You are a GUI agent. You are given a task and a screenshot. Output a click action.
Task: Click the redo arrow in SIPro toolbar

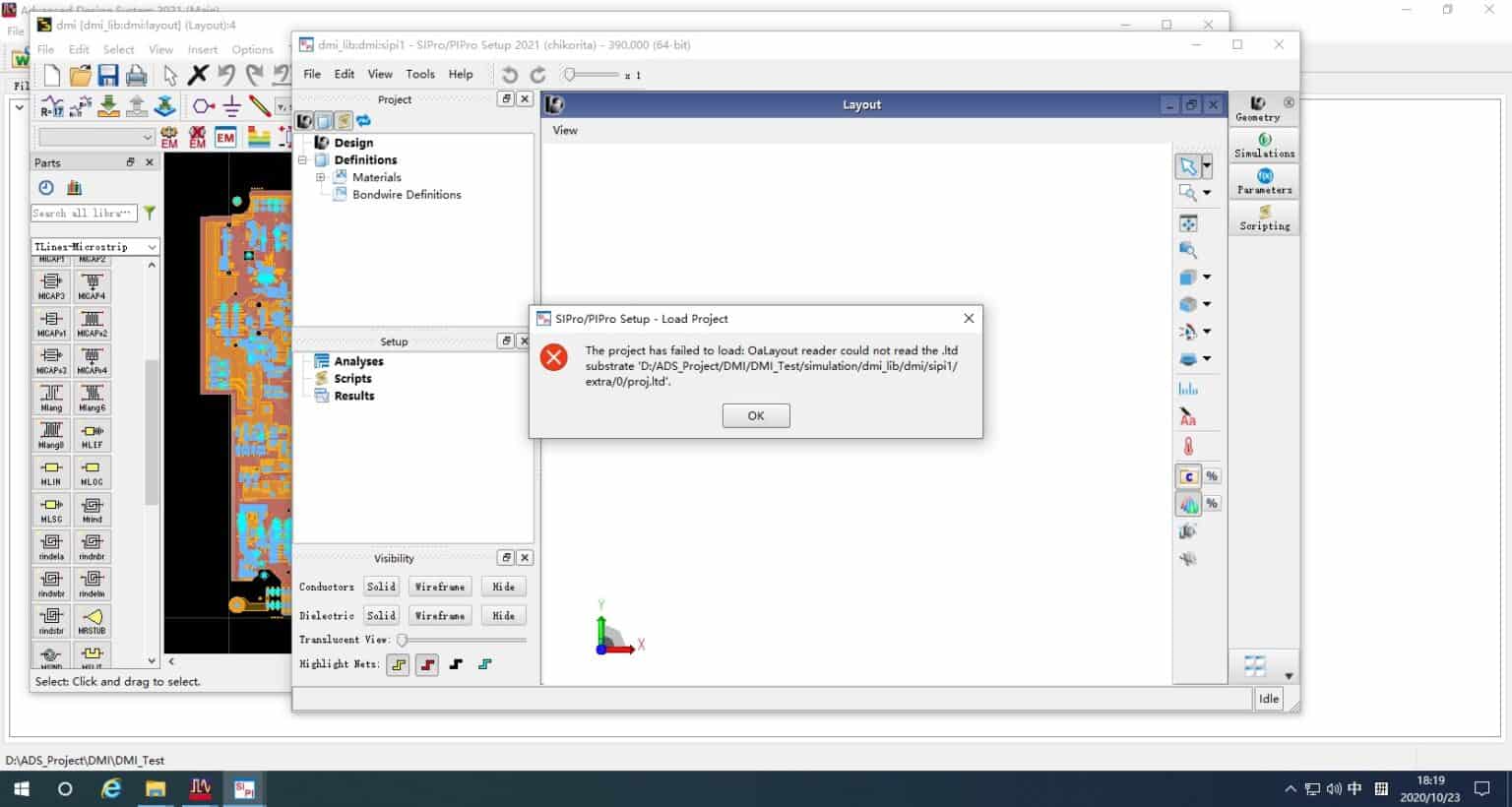[x=537, y=75]
